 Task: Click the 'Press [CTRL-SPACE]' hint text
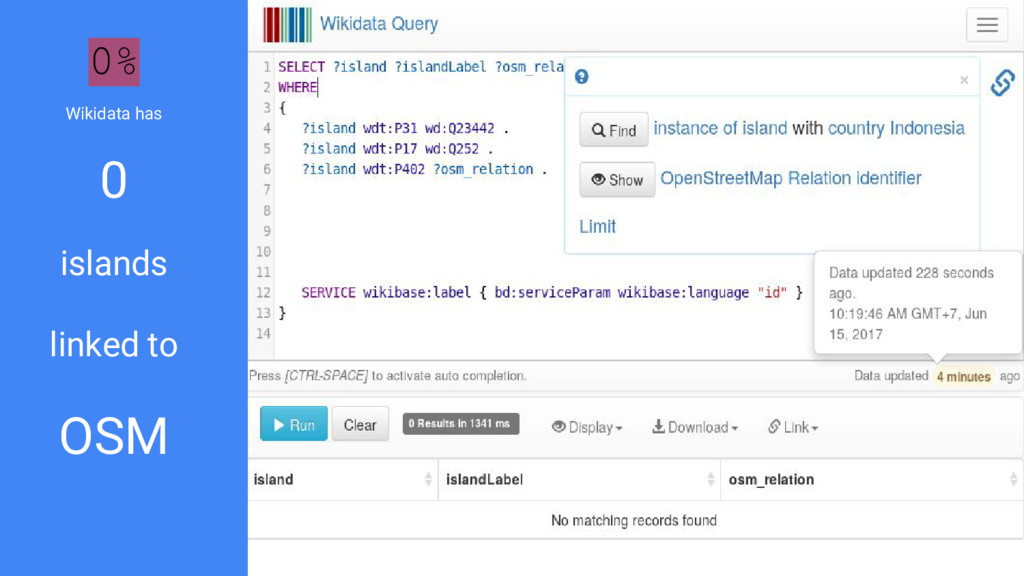[387, 376]
